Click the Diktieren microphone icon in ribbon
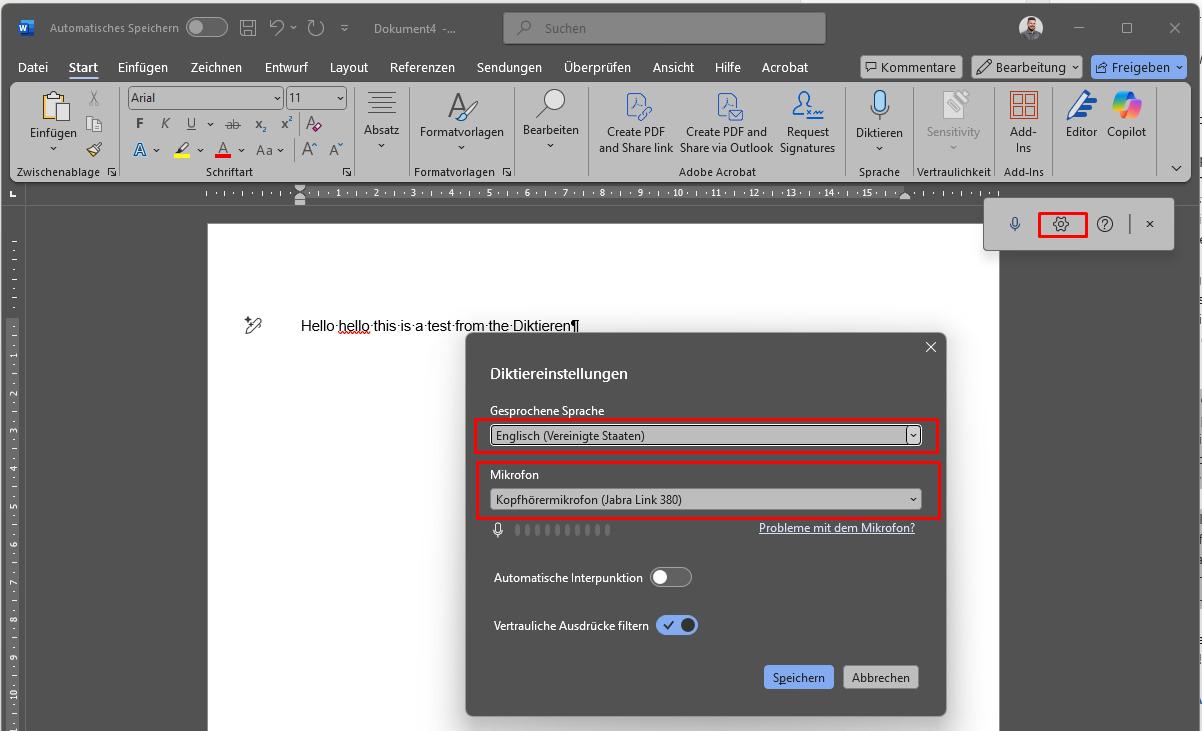Screen dimensions: 1202x731 pyautogui.click(x=879, y=105)
